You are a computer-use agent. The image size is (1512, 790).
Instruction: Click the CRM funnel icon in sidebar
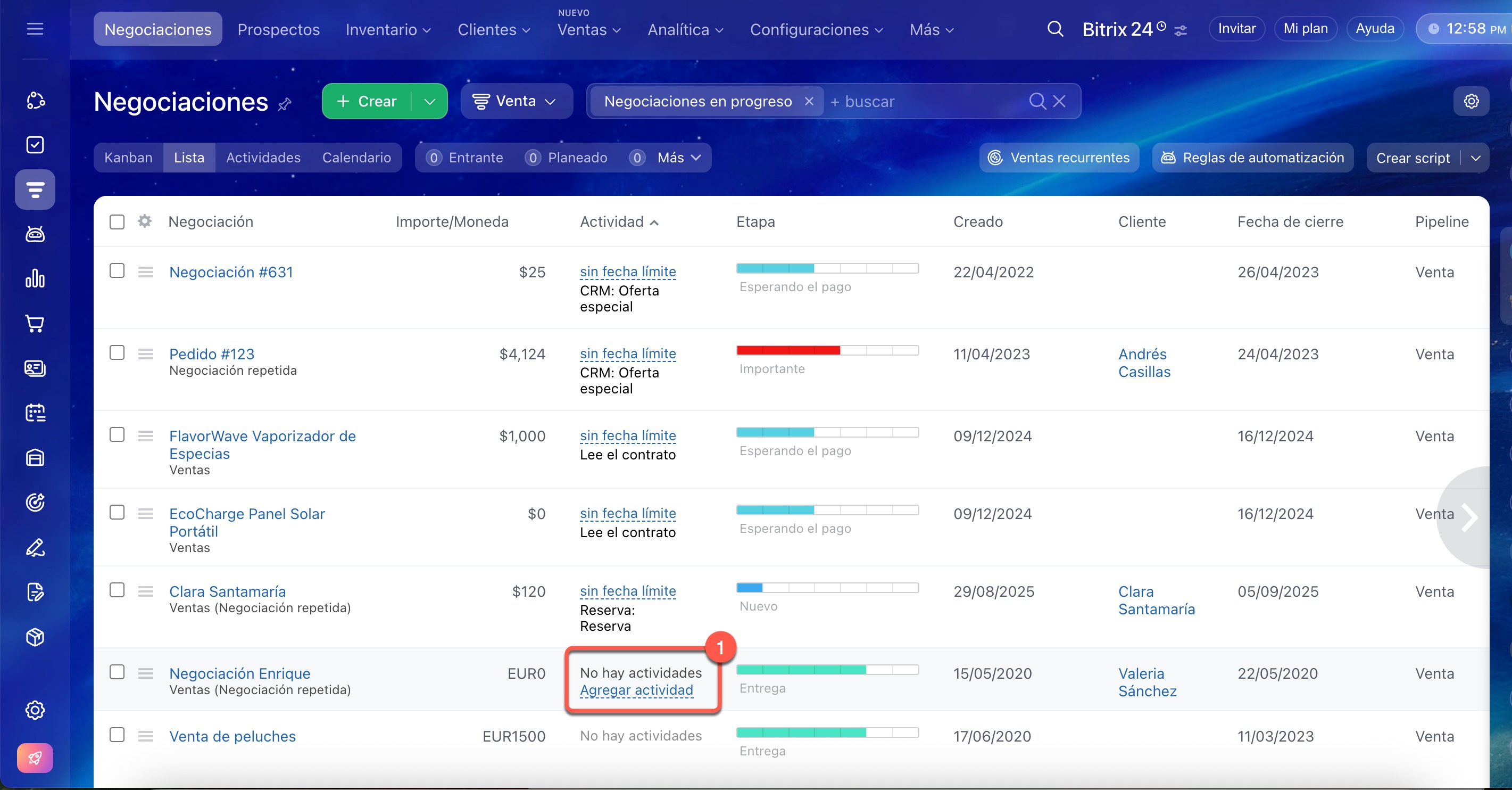pyautogui.click(x=35, y=190)
